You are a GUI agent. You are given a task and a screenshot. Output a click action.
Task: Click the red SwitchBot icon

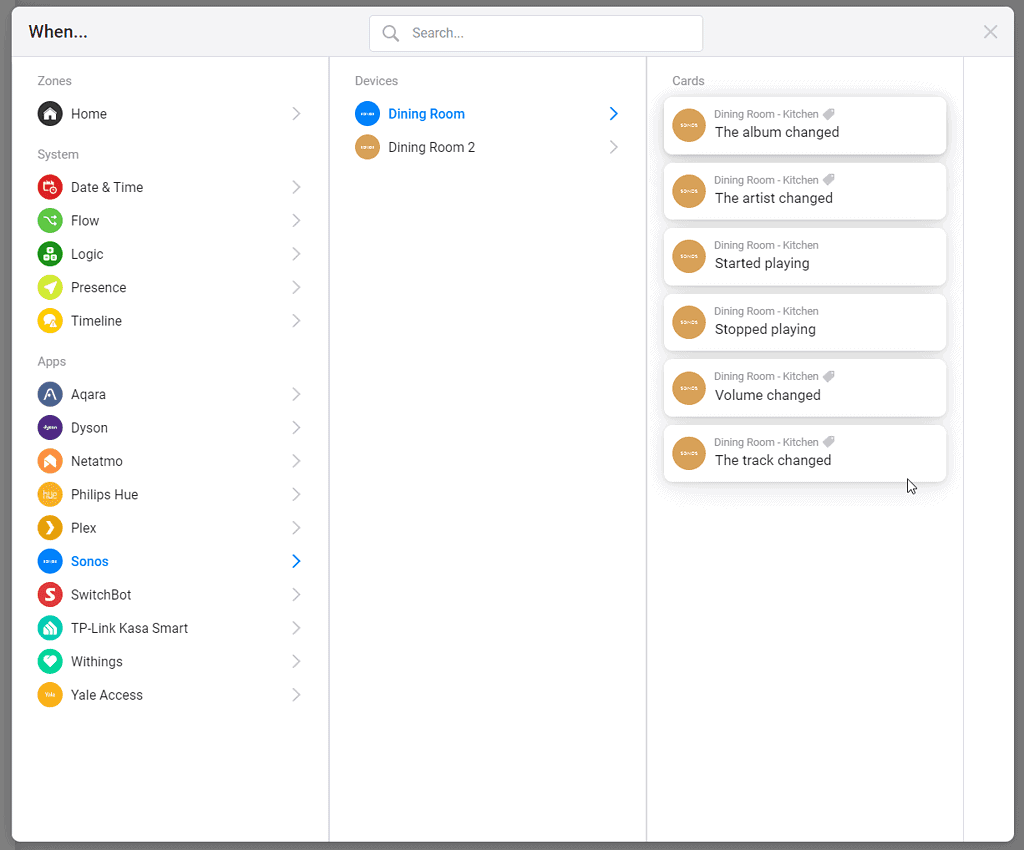coord(50,595)
